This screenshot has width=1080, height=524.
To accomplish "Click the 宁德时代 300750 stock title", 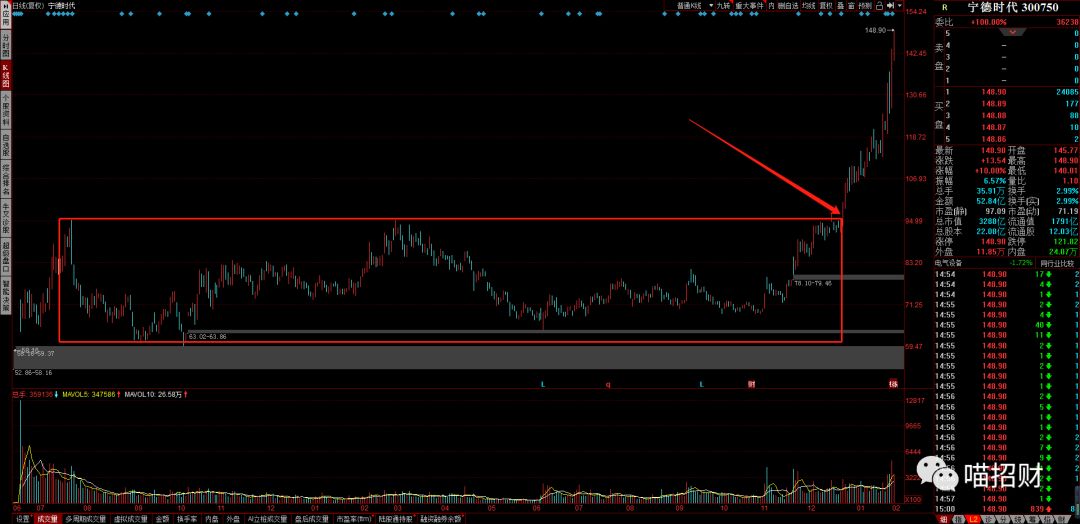I will click(x=1012, y=7).
